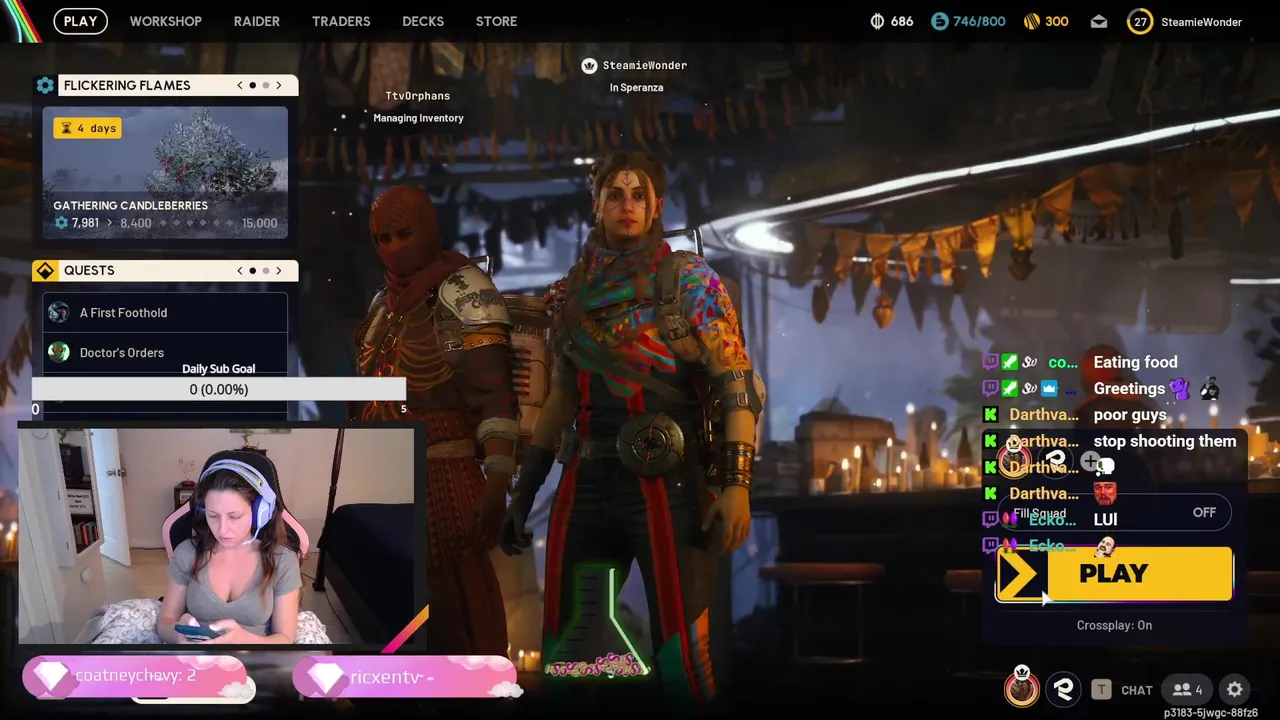Start matchmaking with yellow PLAY button

coord(1114,574)
